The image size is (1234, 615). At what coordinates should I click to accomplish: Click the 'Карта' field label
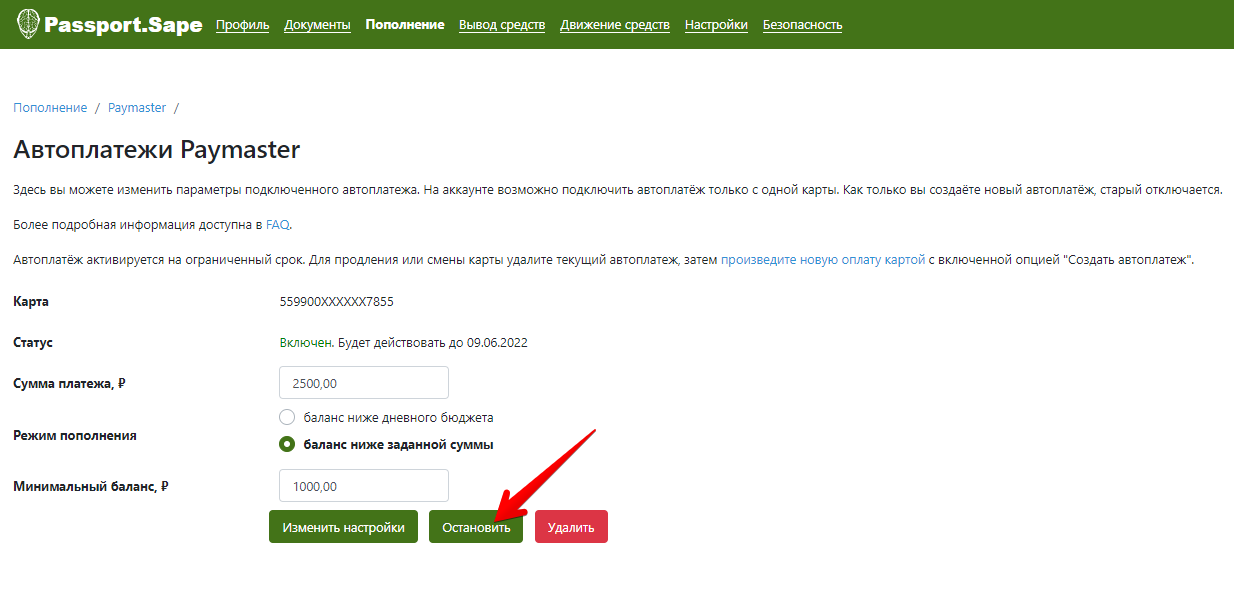point(31,301)
